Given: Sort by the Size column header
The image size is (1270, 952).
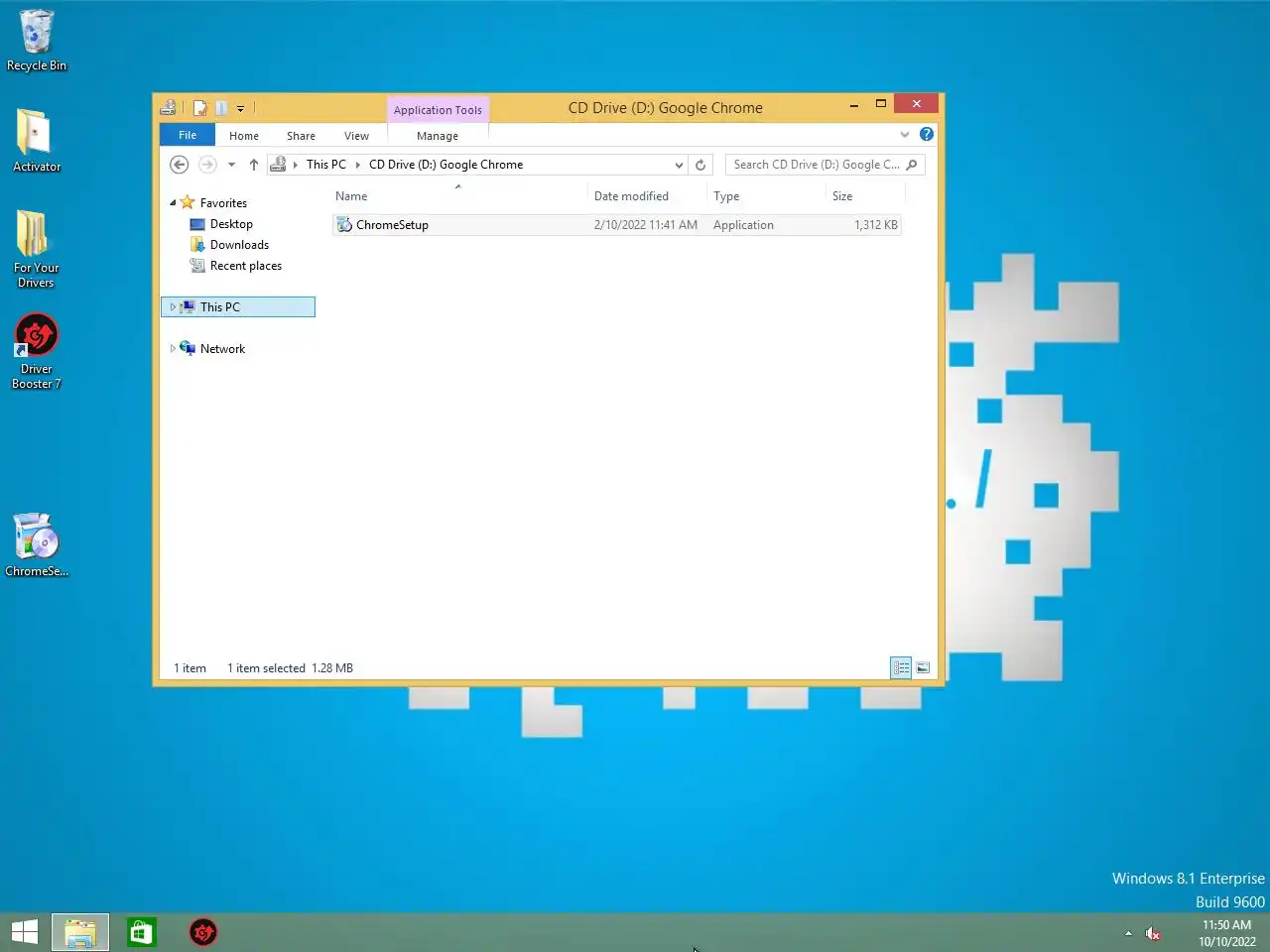Looking at the screenshot, I should pos(864,196).
